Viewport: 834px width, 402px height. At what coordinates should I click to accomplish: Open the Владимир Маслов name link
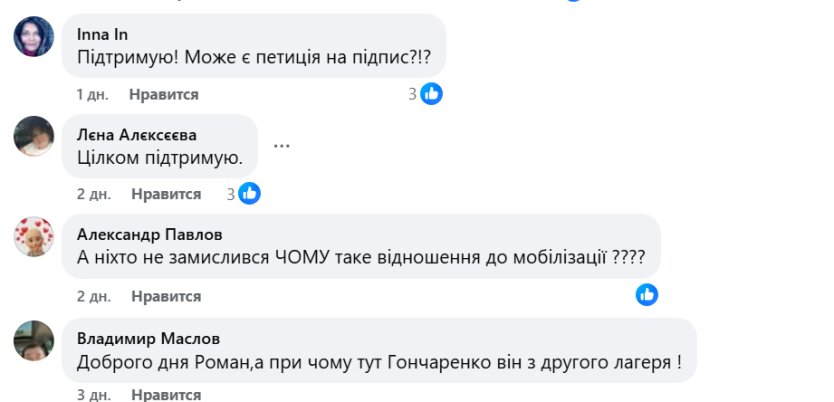coord(148,338)
